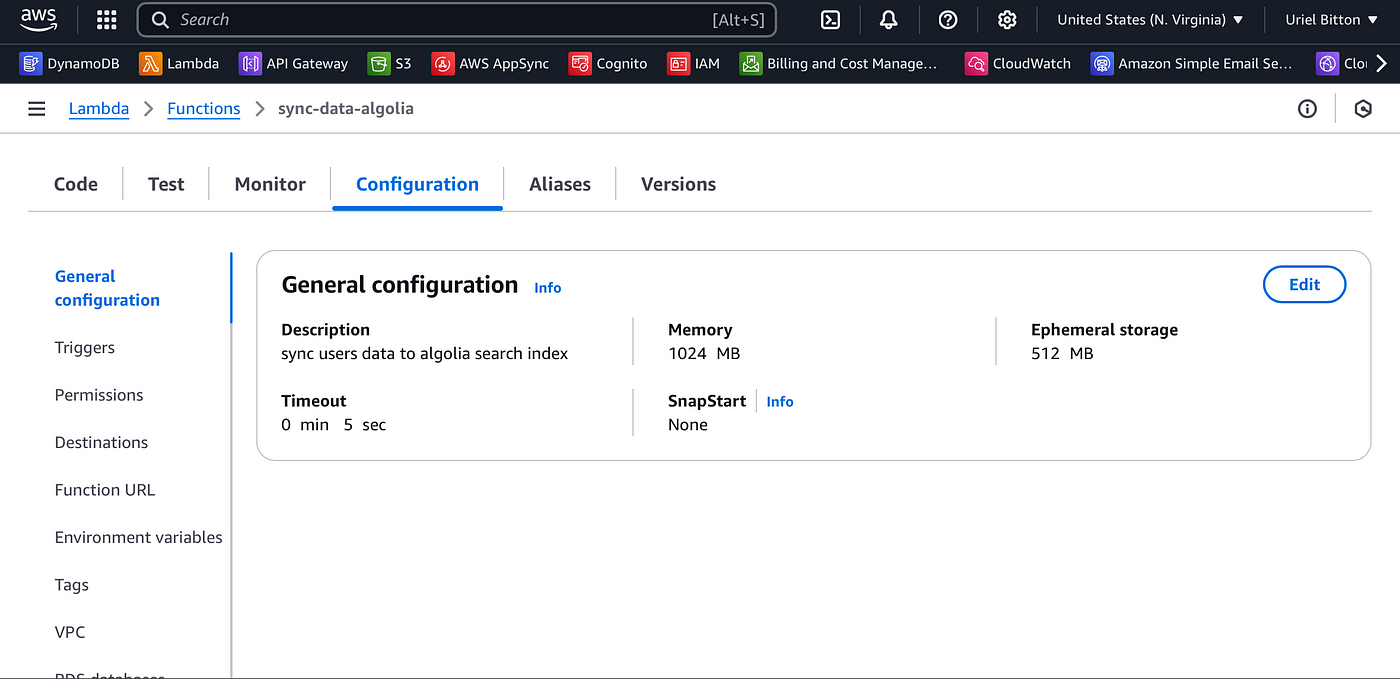Open the services grid menu
Image resolution: width=1400 pixels, height=679 pixels.
pyautogui.click(x=105, y=19)
